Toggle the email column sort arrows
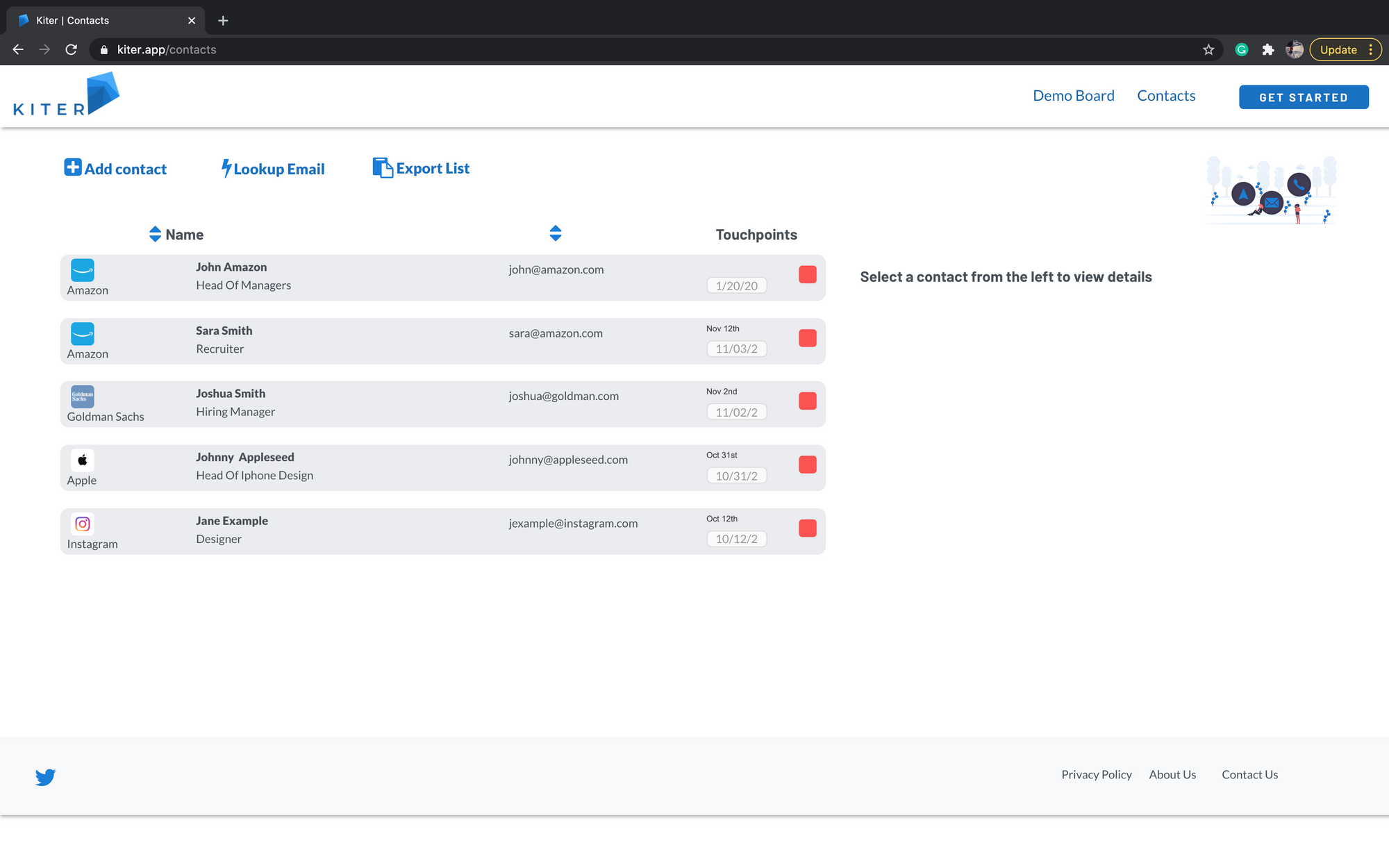This screenshot has width=1389, height=868. pyautogui.click(x=555, y=233)
